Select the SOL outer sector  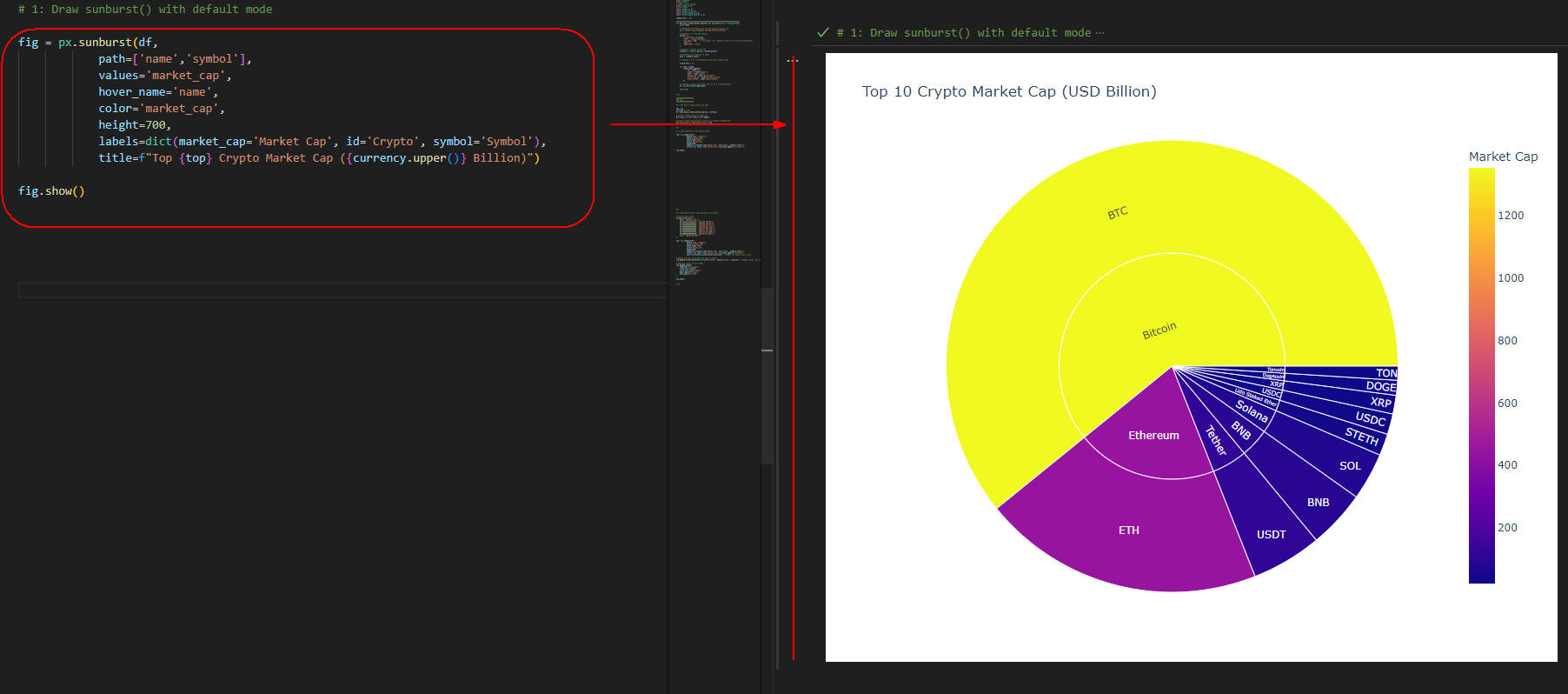point(1350,465)
